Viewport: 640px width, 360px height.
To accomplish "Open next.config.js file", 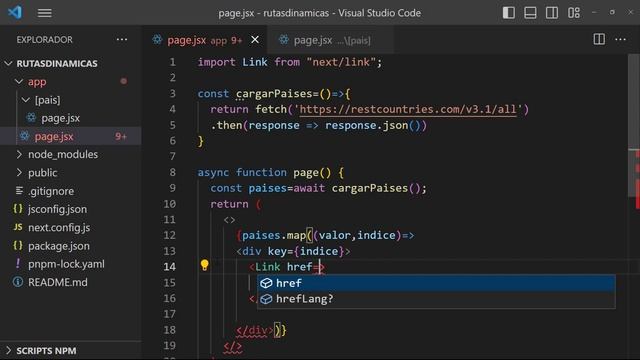I will (59, 227).
